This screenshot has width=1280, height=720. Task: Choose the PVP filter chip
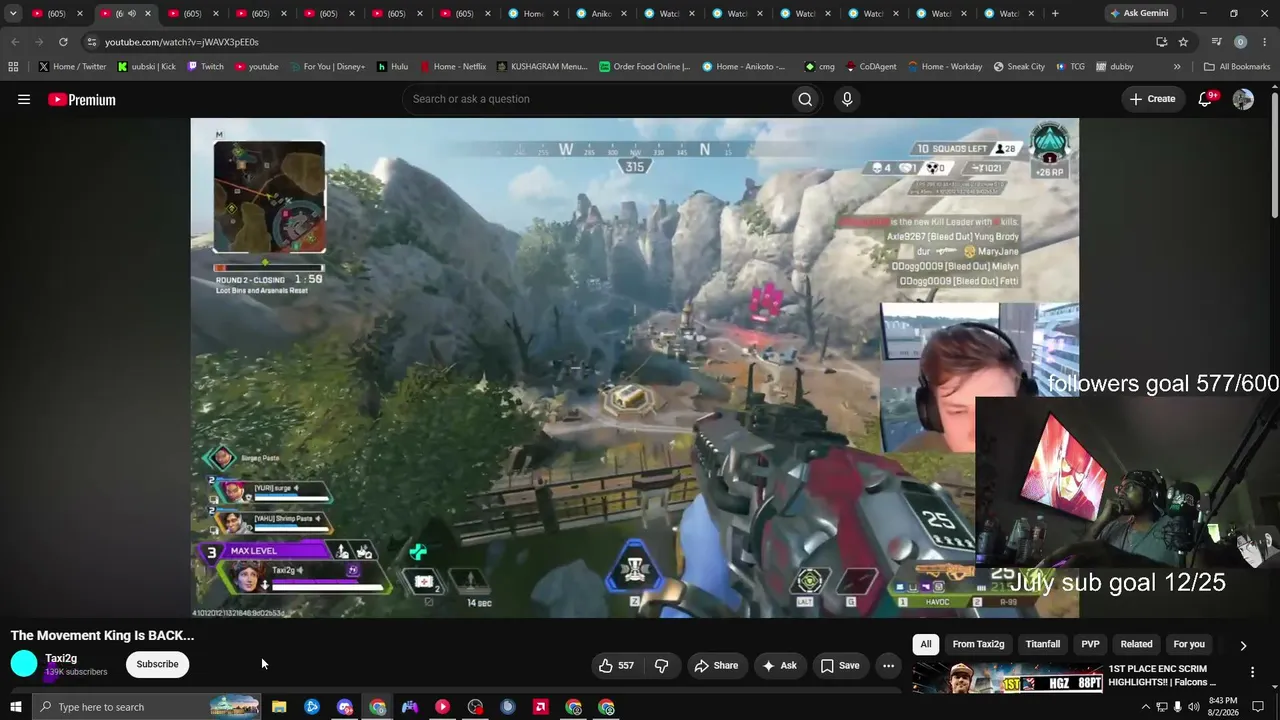1090,645
